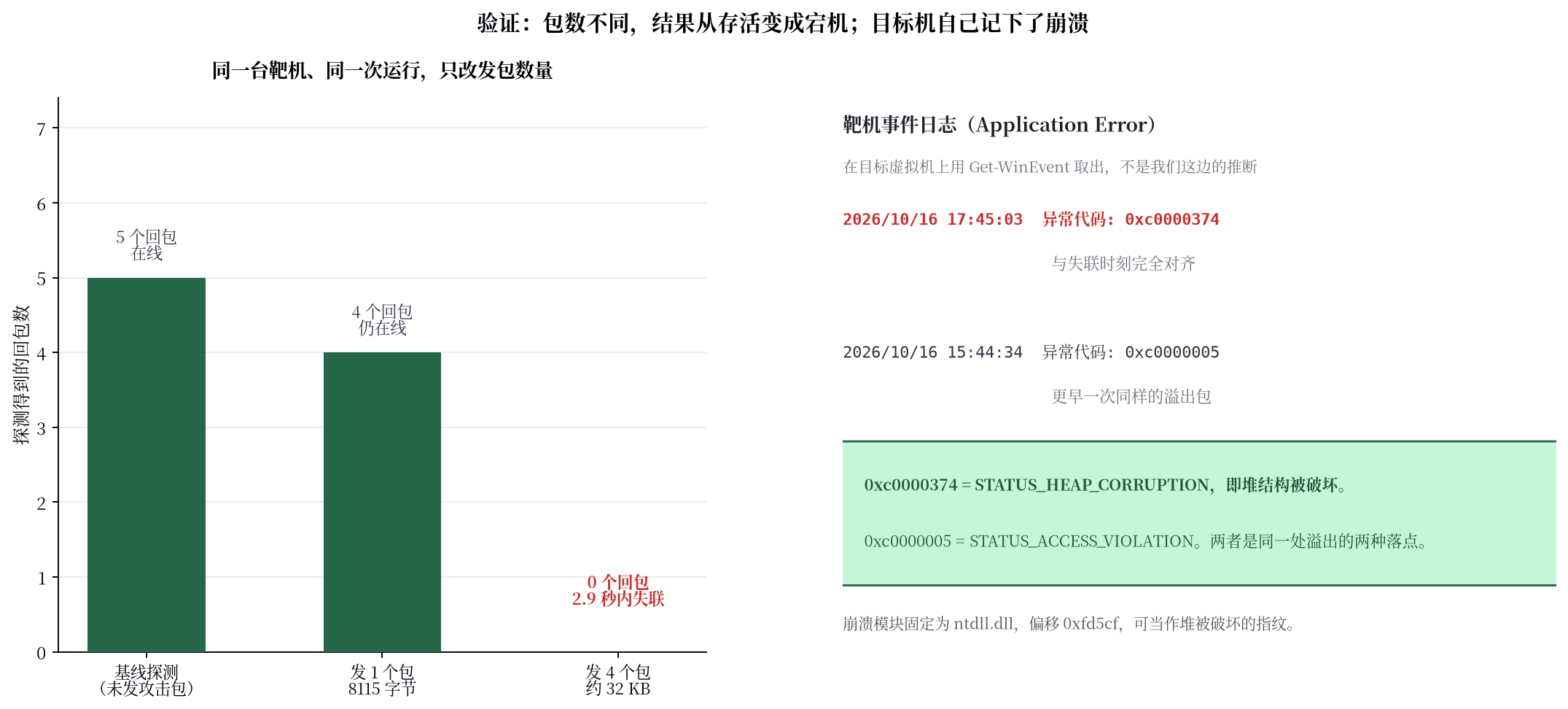Screen dimensions: 1568x709
Task: Click the green bar for 发 1 个包
Action: 382,502
